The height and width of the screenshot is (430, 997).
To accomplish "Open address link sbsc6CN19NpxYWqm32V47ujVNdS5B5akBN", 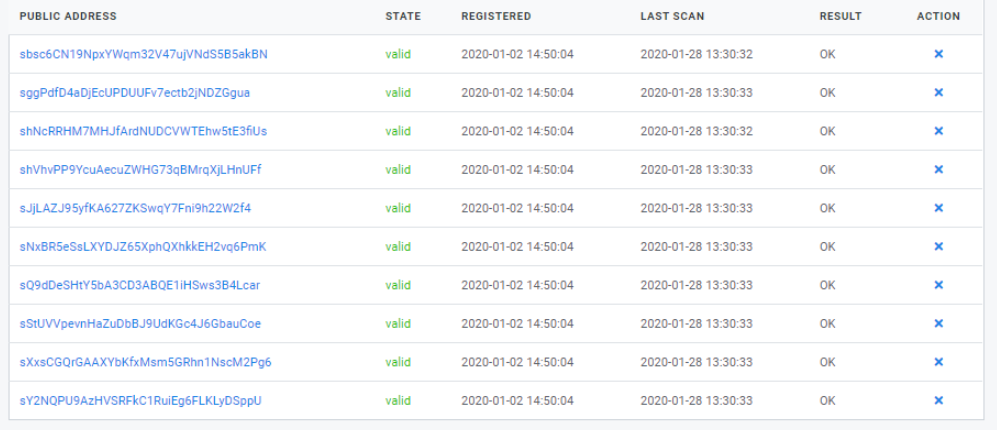I will [x=144, y=54].
